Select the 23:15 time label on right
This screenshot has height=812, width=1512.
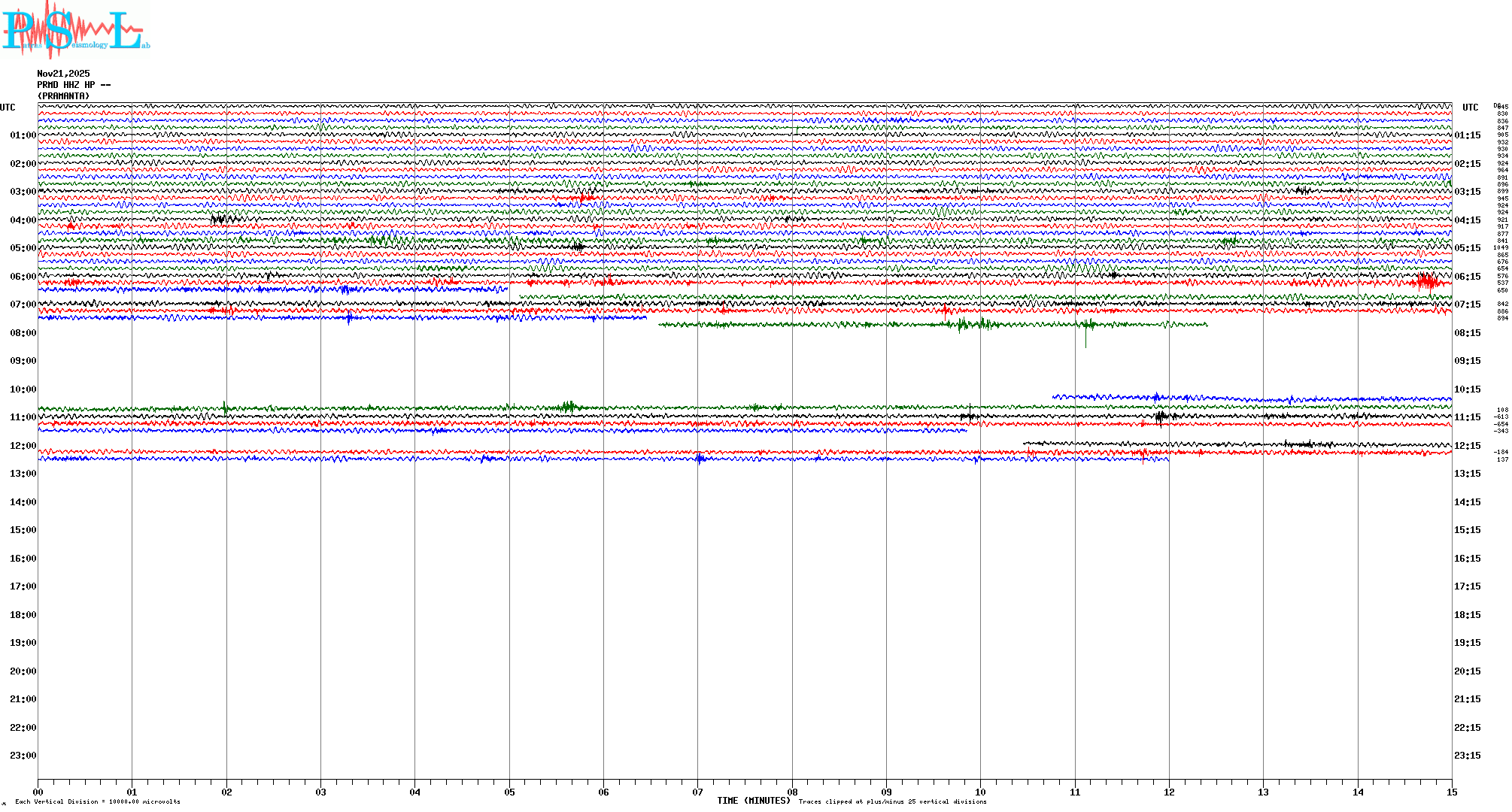point(1467,756)
